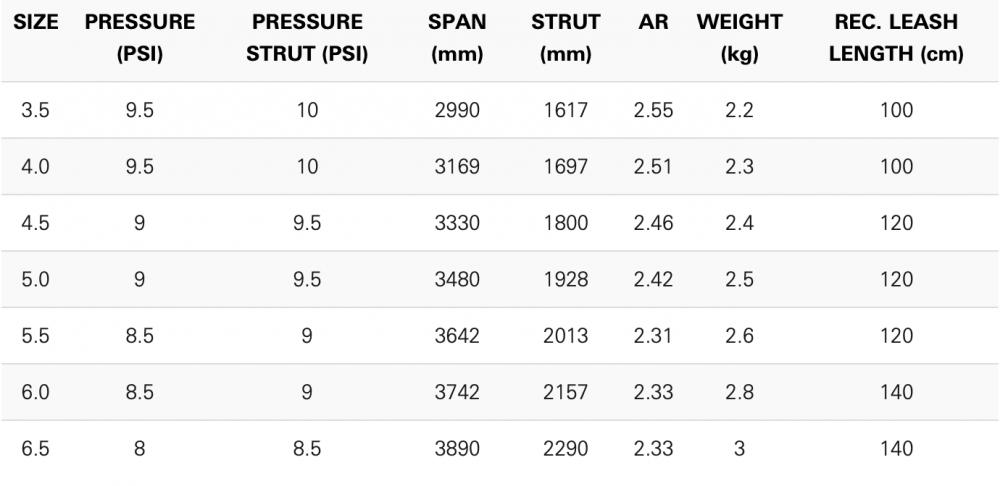
Task: Select the AR column header
Action: pos(653,22)
